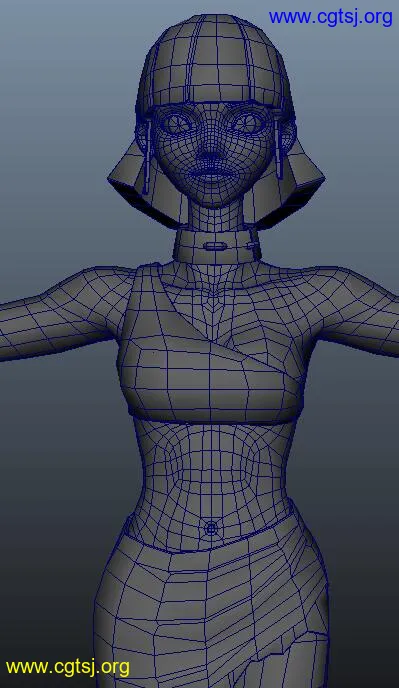399x688 pixels.
Task: Click the blue www.cgtsj.org watermark link
Action: (x=331, y=18)
